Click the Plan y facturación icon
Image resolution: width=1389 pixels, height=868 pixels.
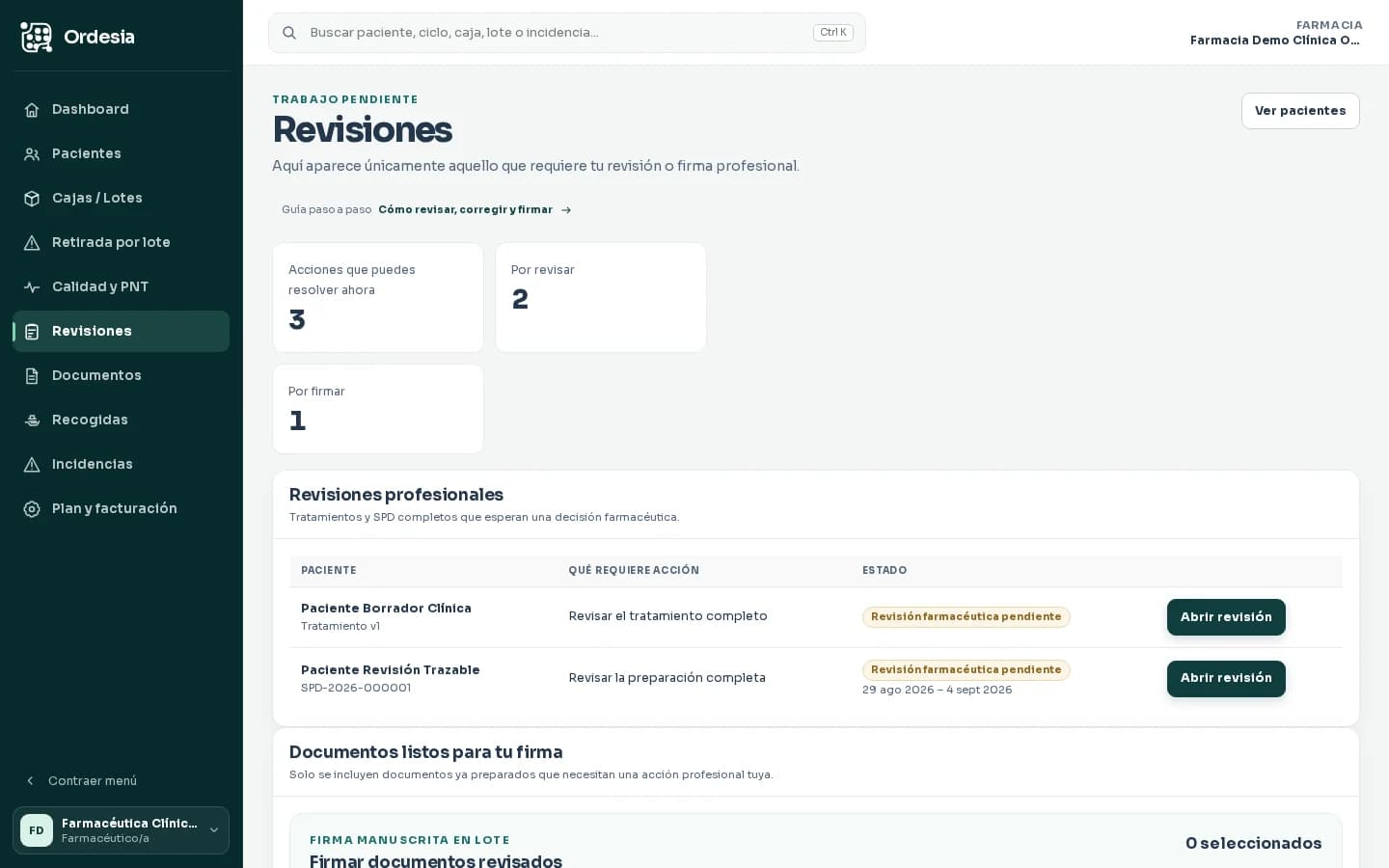tap(32, 509)
